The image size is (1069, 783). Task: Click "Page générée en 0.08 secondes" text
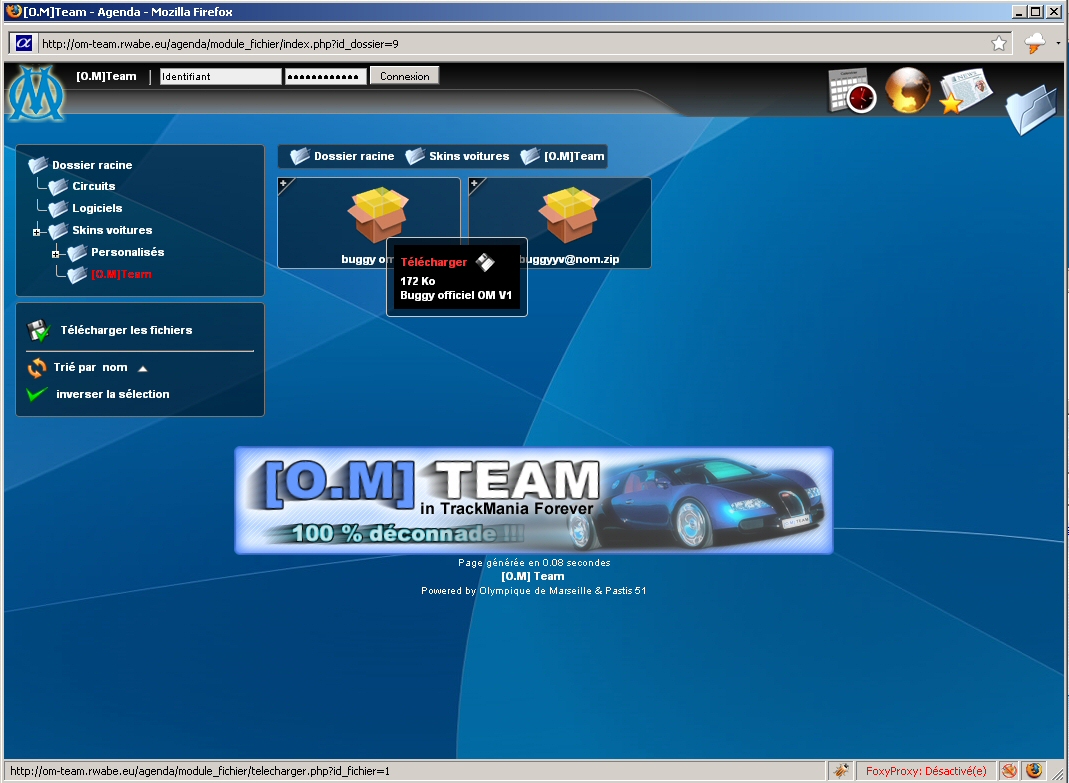click(x=534, y=563)
